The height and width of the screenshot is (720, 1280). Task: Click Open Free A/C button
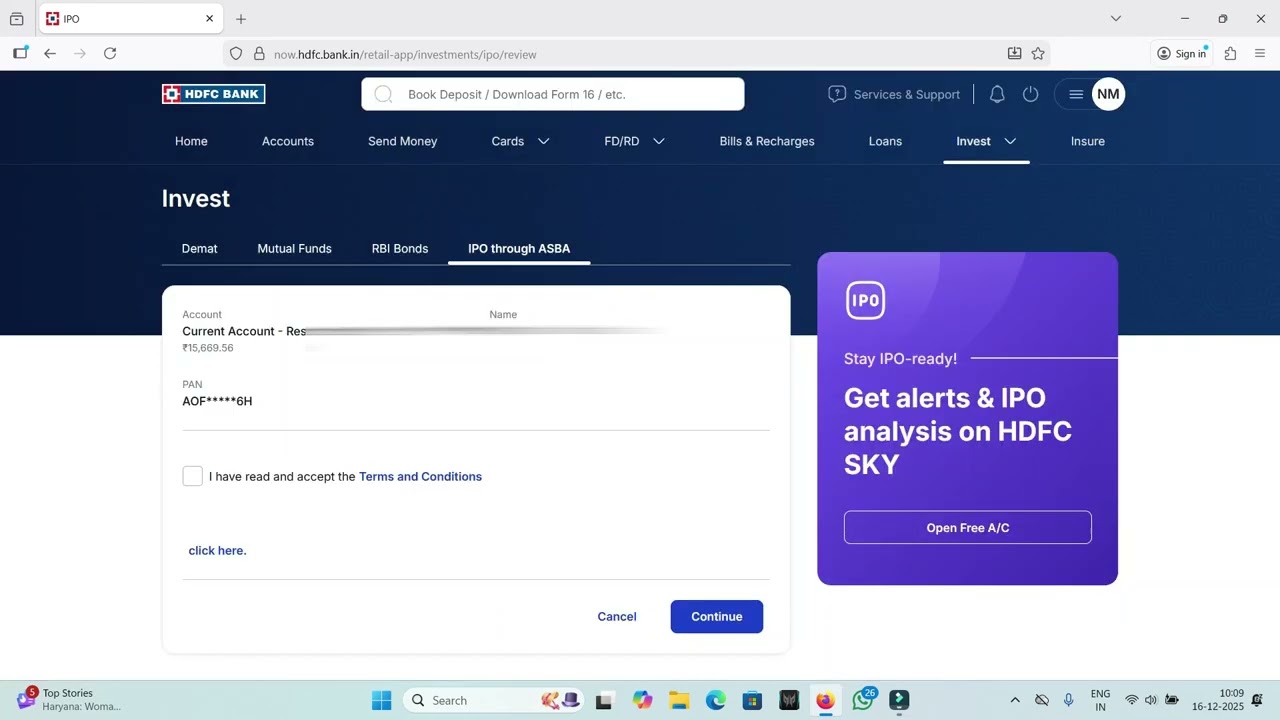coord(968,527)
